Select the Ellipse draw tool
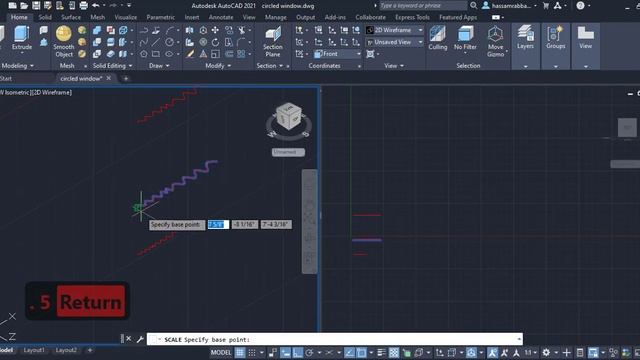Image resolution: width=640 pixels, height=360 pixels. 169,54
